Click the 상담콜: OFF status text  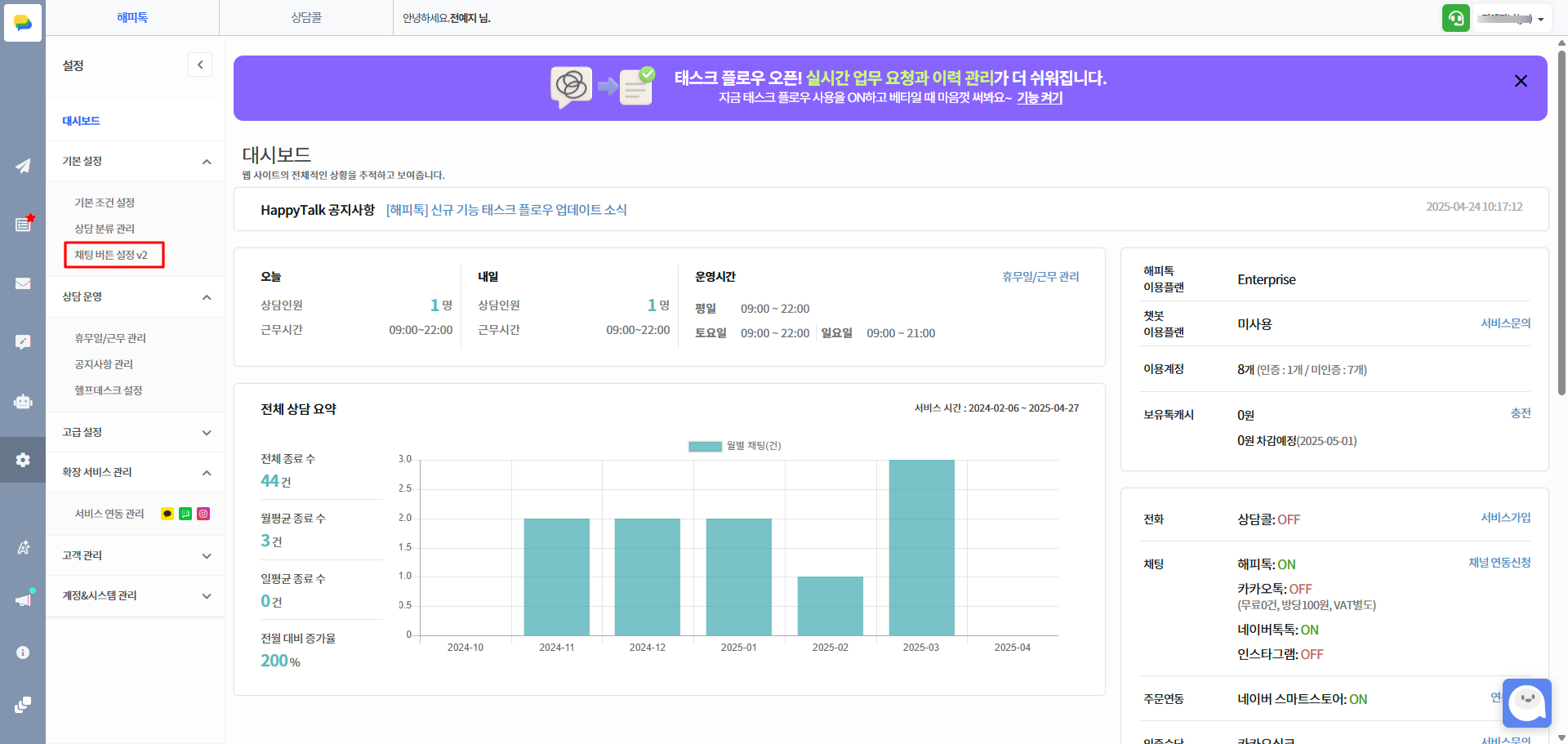click(x=1269, y=519)
